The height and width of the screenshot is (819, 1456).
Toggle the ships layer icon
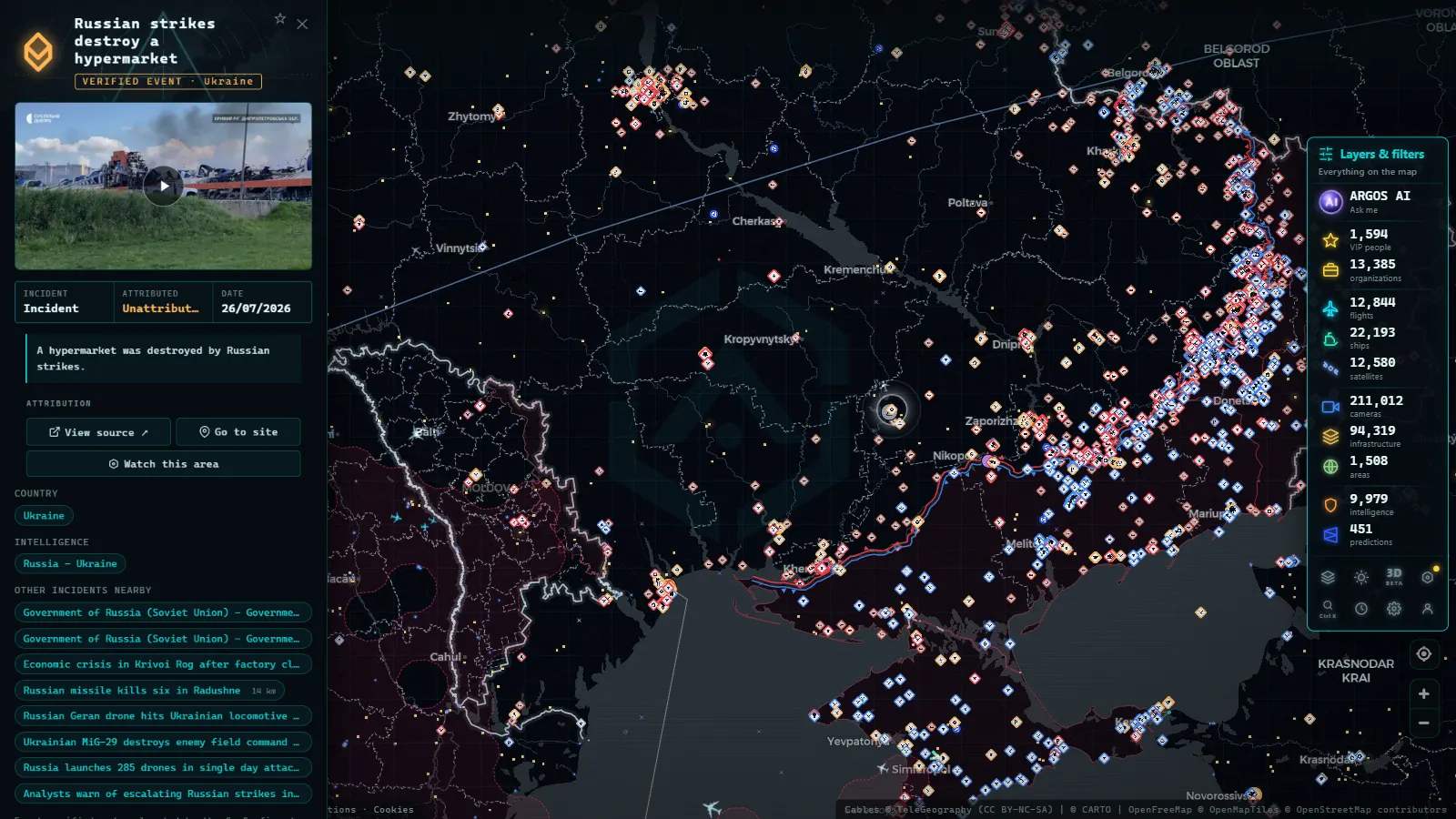click(1330, 339)
